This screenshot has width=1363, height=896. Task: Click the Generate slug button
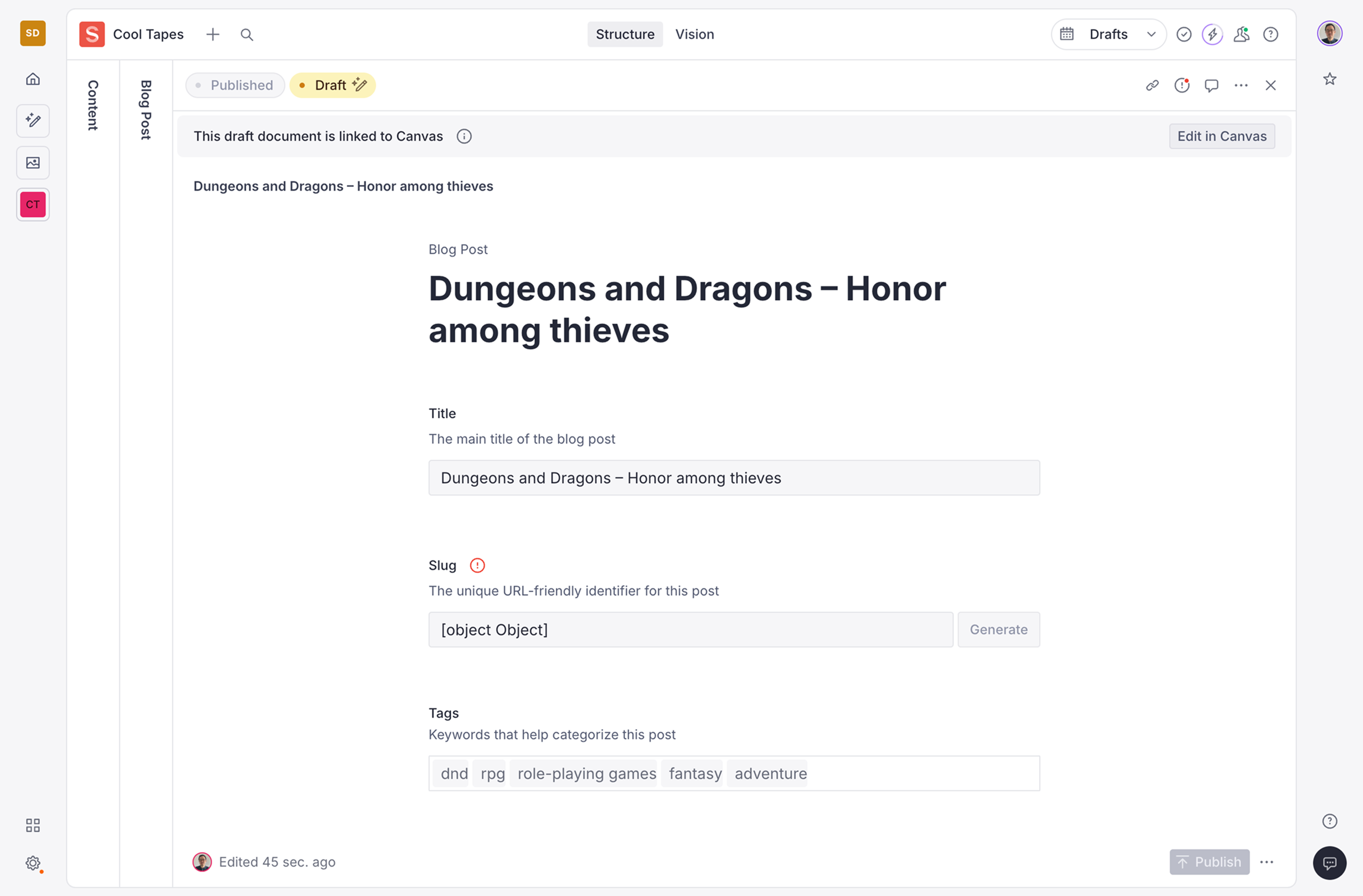(x=998, y=629)
